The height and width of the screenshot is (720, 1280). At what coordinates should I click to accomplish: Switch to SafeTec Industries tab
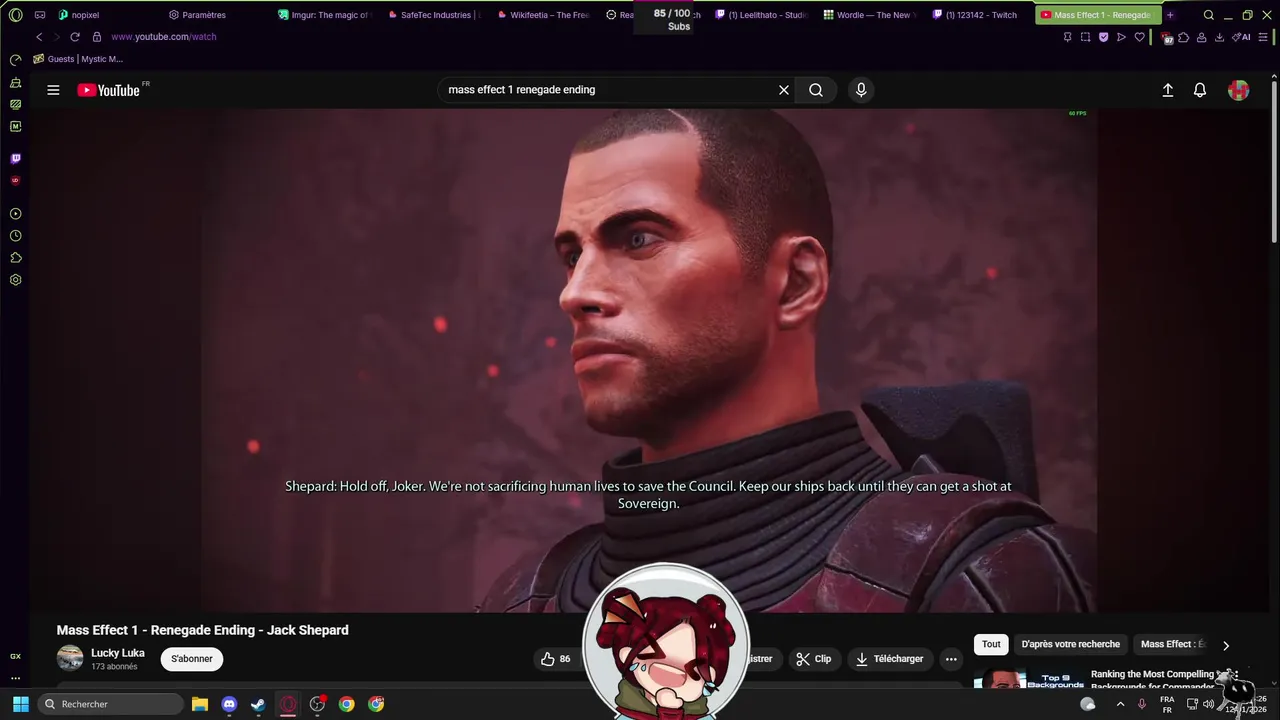(435, 15)
